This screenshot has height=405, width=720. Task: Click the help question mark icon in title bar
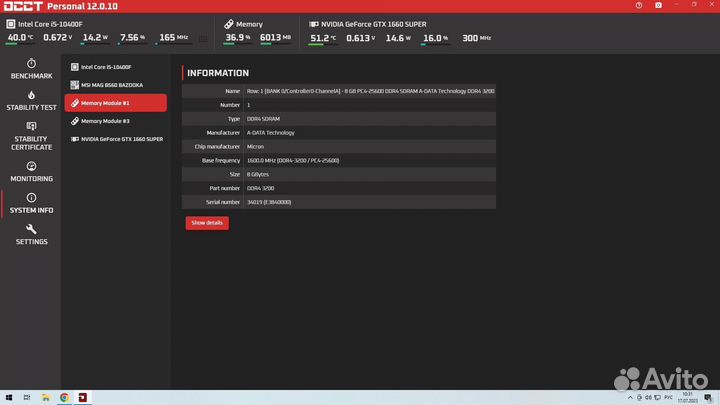pyautogui.click(x=639, y=5)
